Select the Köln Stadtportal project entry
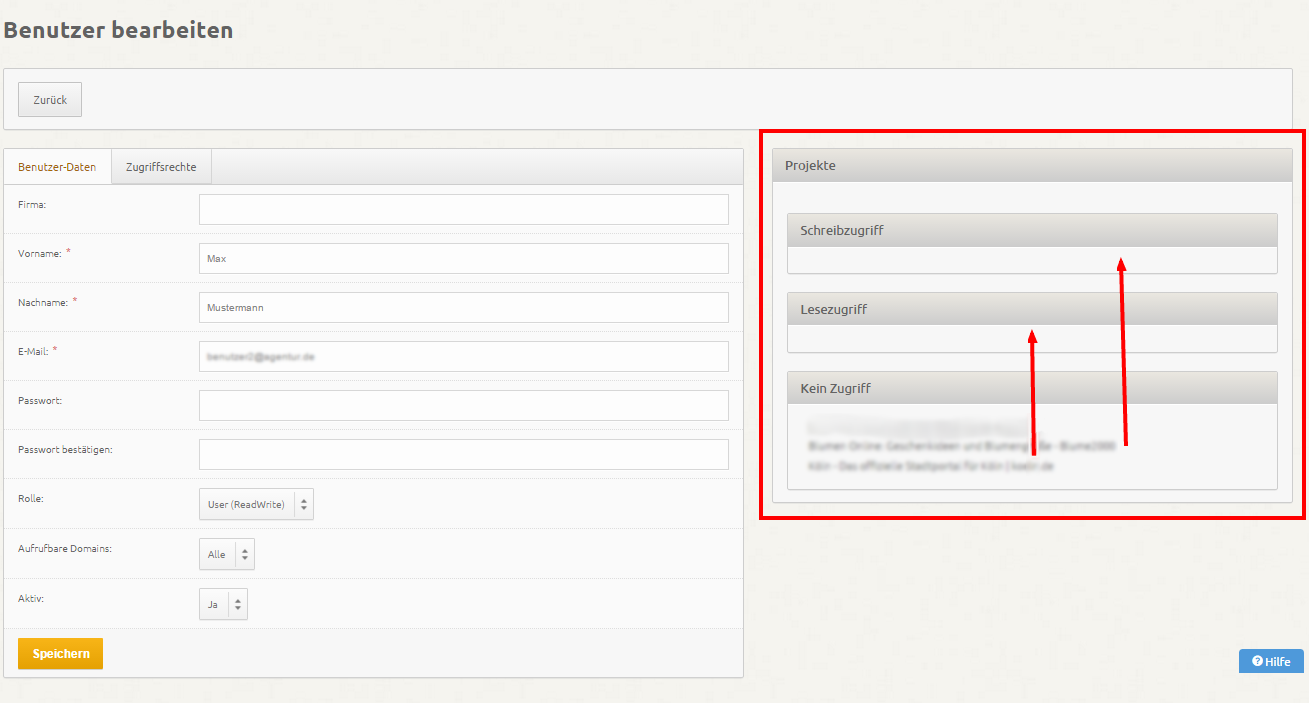The height and width of the screenshot is (703, 1309). point(930,466)
